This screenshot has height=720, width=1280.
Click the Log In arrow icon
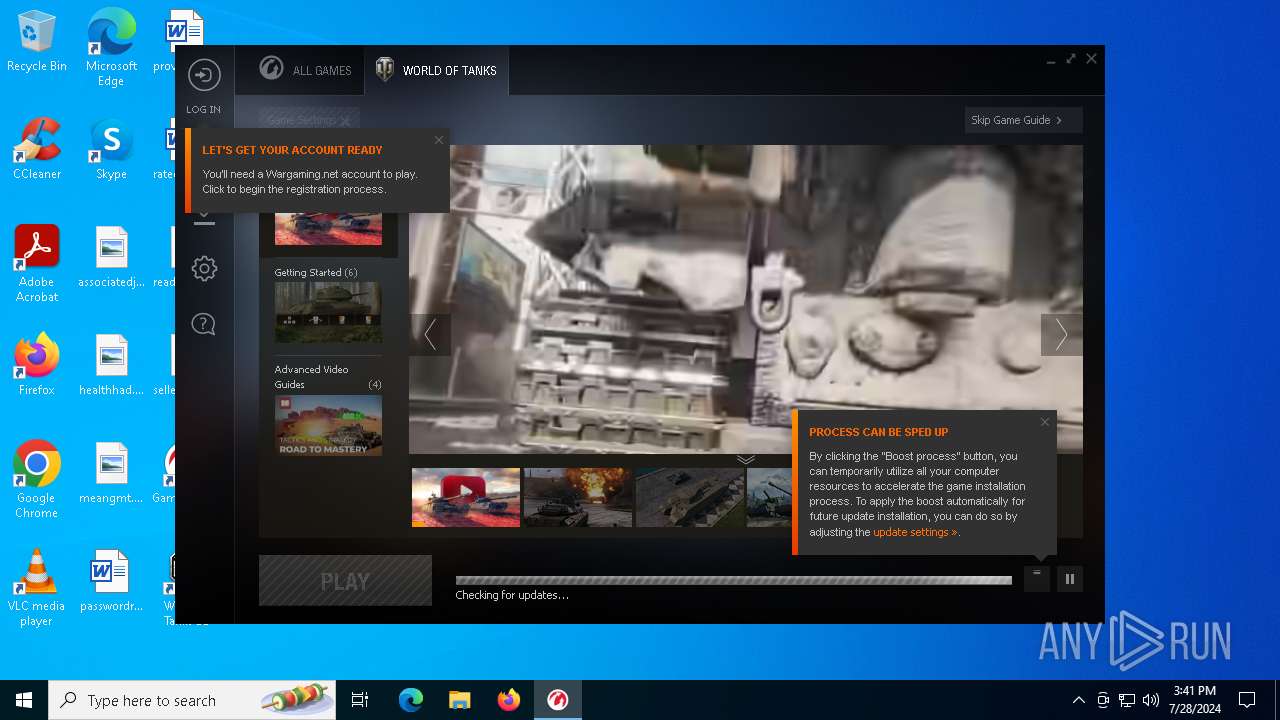[204, 75]
